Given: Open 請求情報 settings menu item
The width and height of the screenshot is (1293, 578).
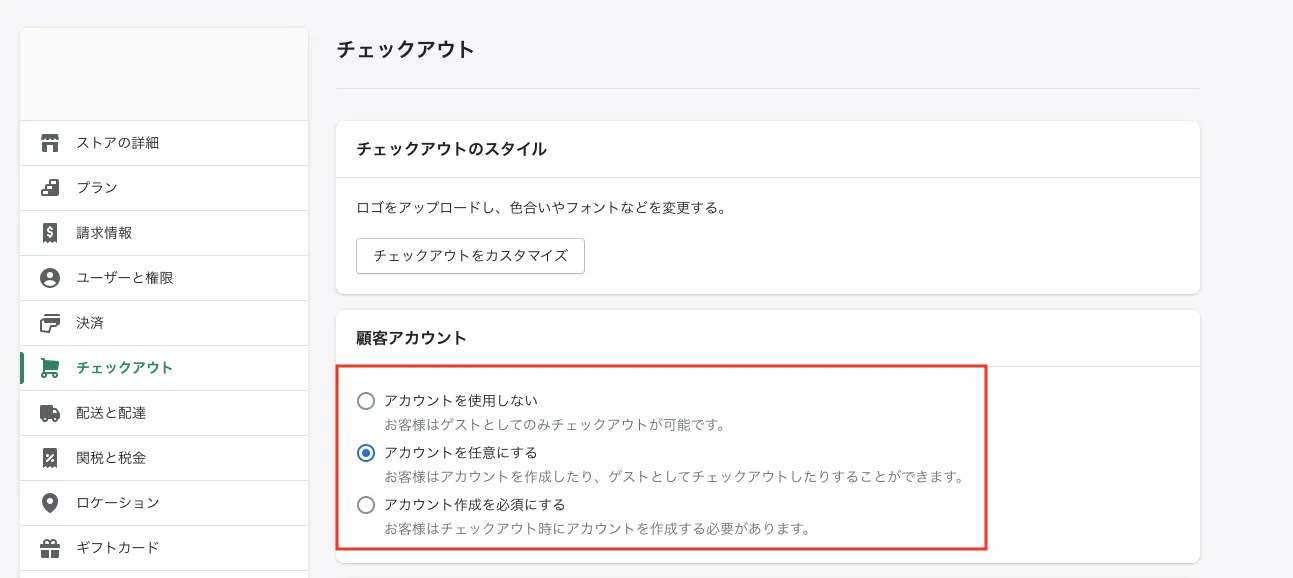Looking at the screenshot, I should point(104,233).
